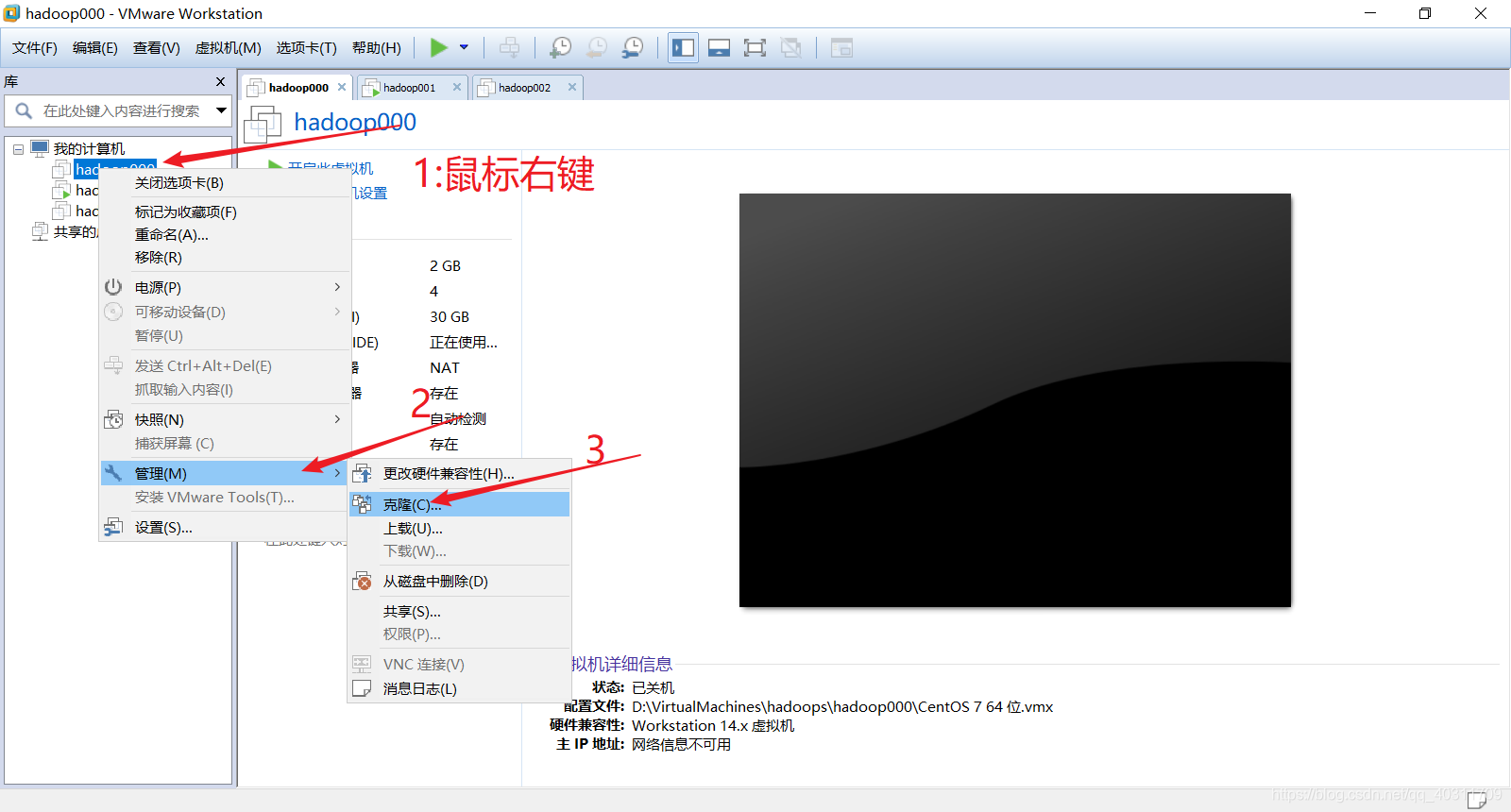The height and width of the screenshot is (812, 1511).
Task: Collapse the 我的计算机 tree node
Action: click(18, 149)
